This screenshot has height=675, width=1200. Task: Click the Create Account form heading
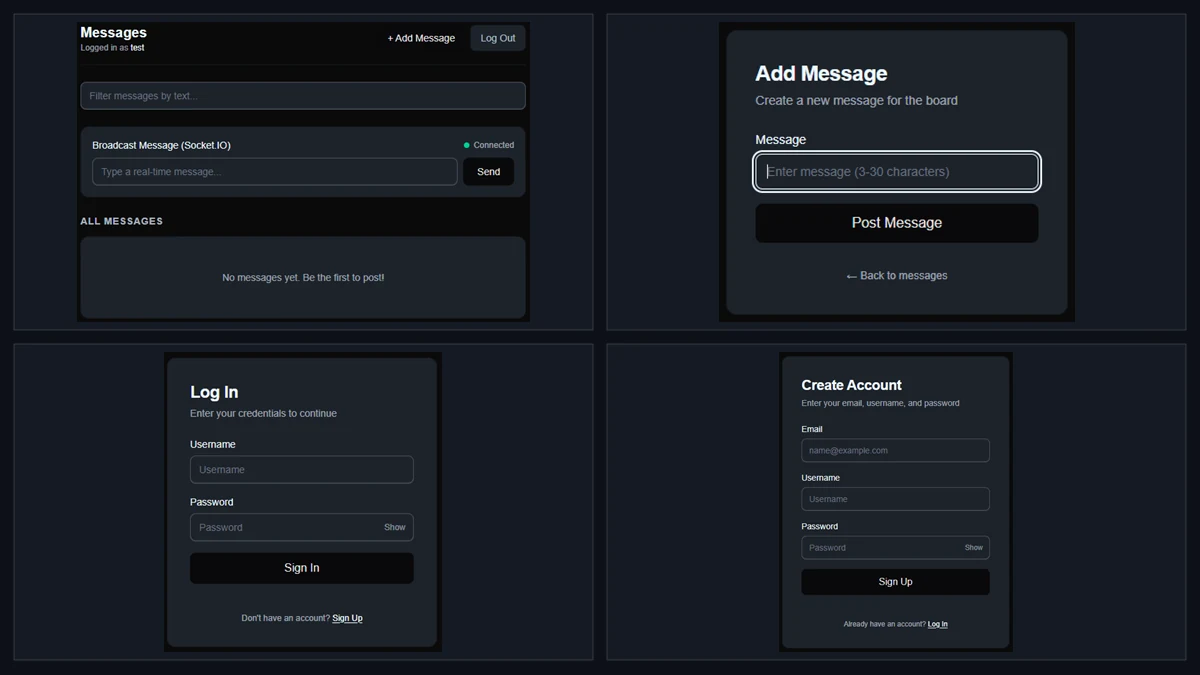coord(851,385)
